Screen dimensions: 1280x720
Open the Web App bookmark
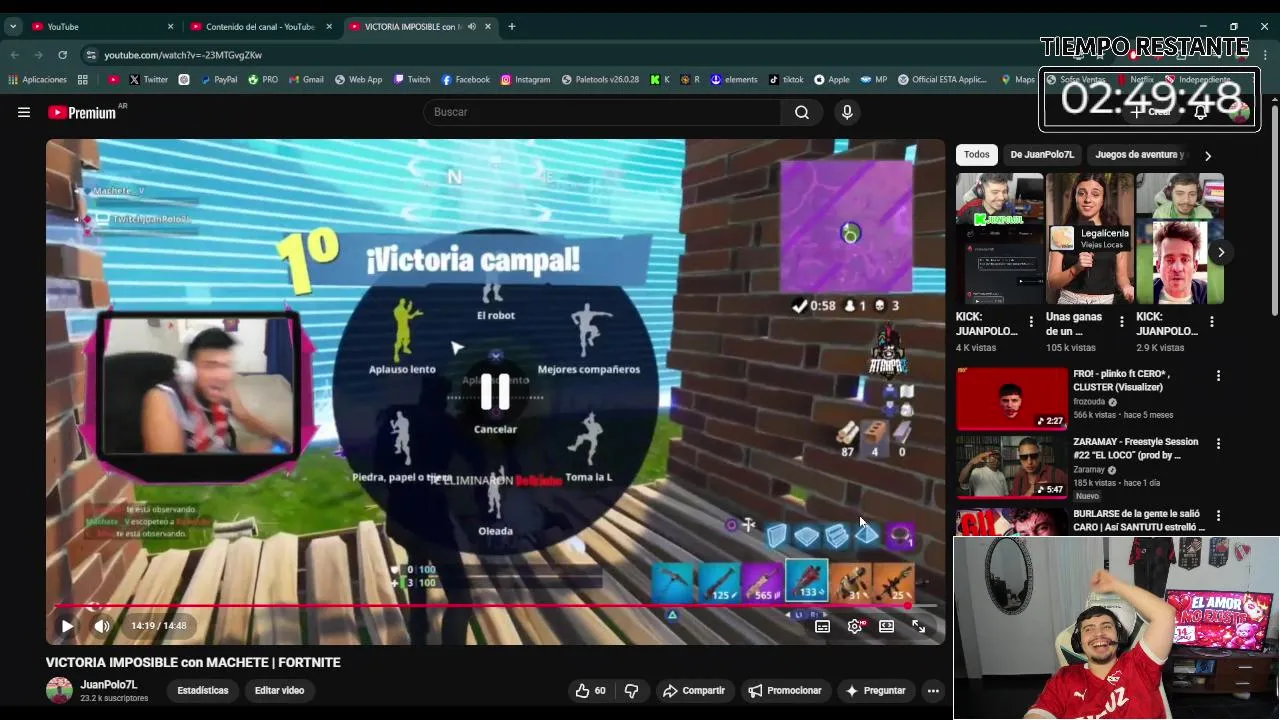358,80
